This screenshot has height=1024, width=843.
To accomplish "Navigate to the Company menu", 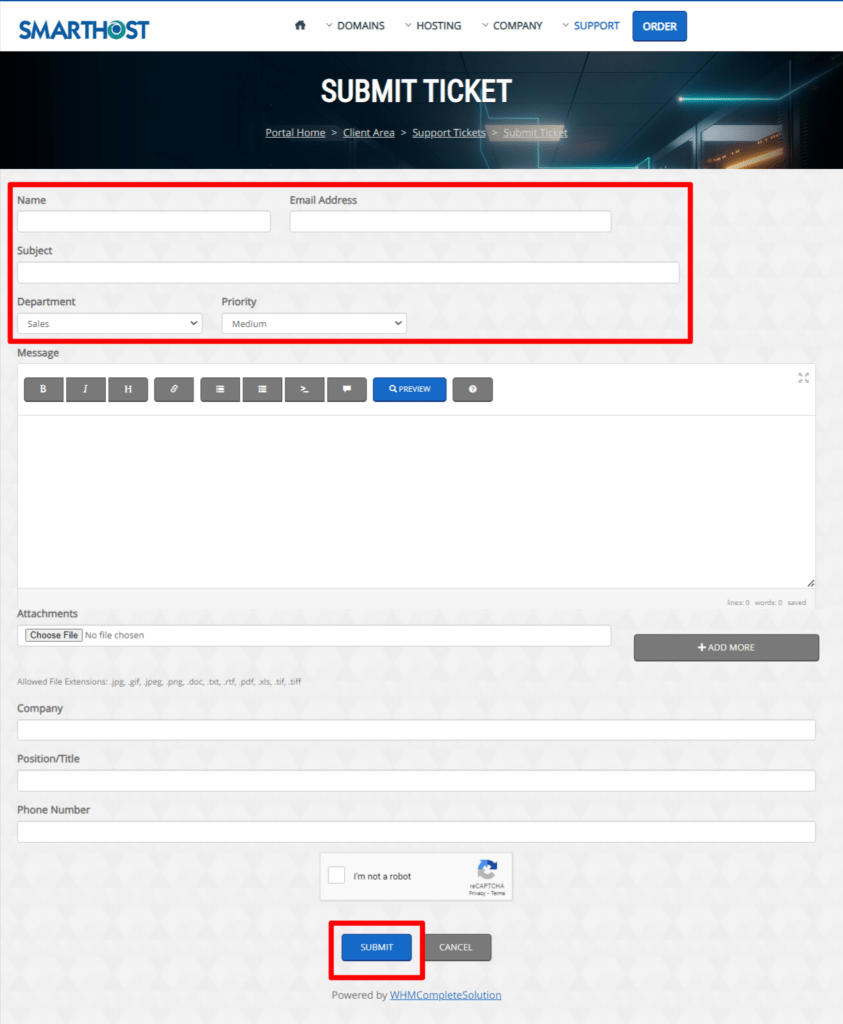I will (x=518, y=25).
